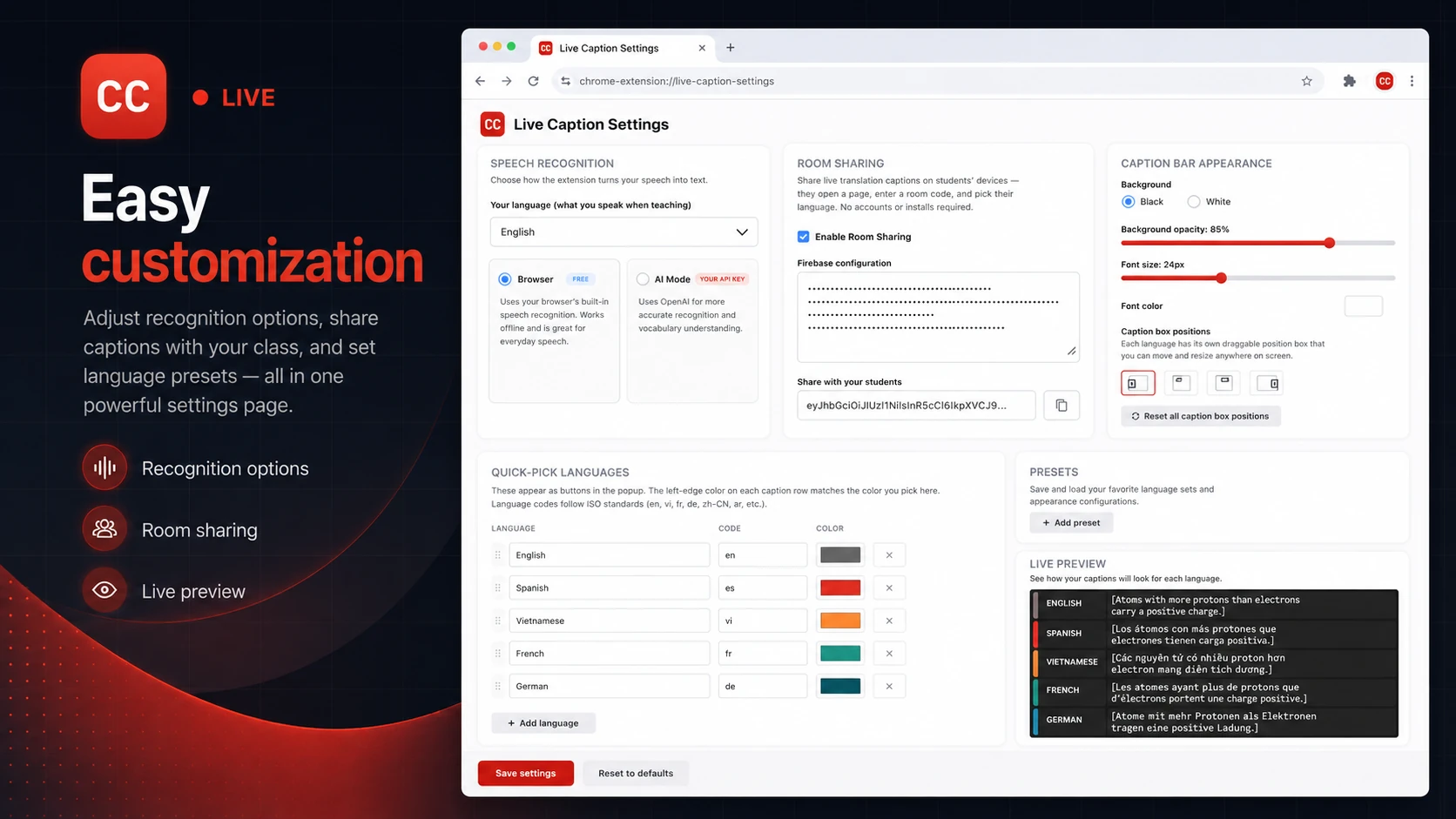Click the SPANISH row in live preview

tap(1215, 634)
